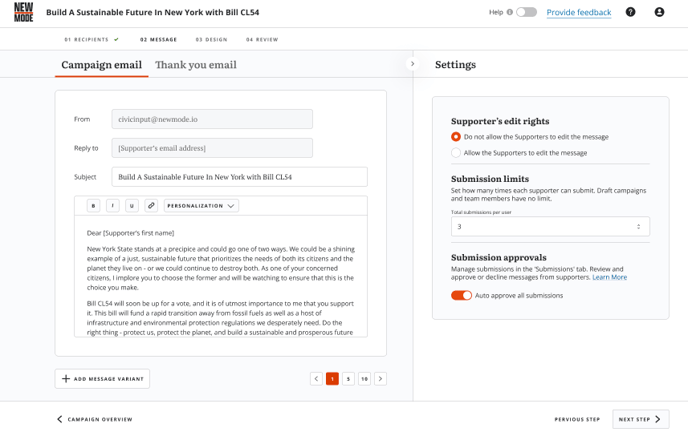Toggle italic formatting in message editor
This screenshot has width=688, height=436.
(x=113, y=206)
